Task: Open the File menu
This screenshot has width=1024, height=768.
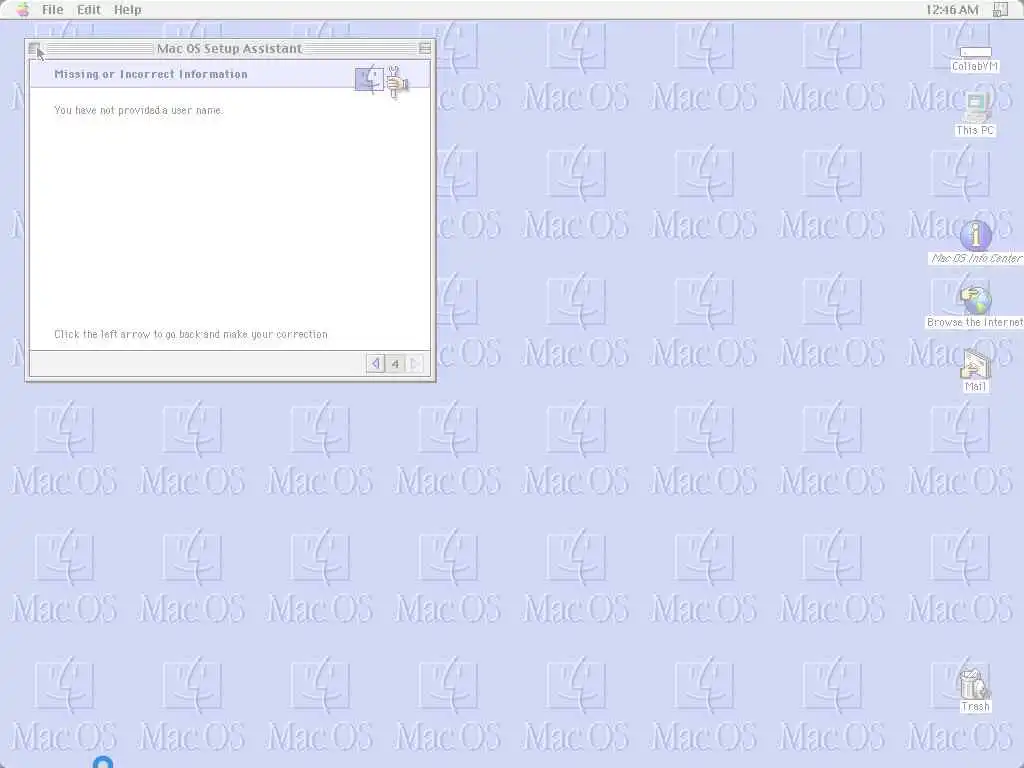Action: click(52, 10)
